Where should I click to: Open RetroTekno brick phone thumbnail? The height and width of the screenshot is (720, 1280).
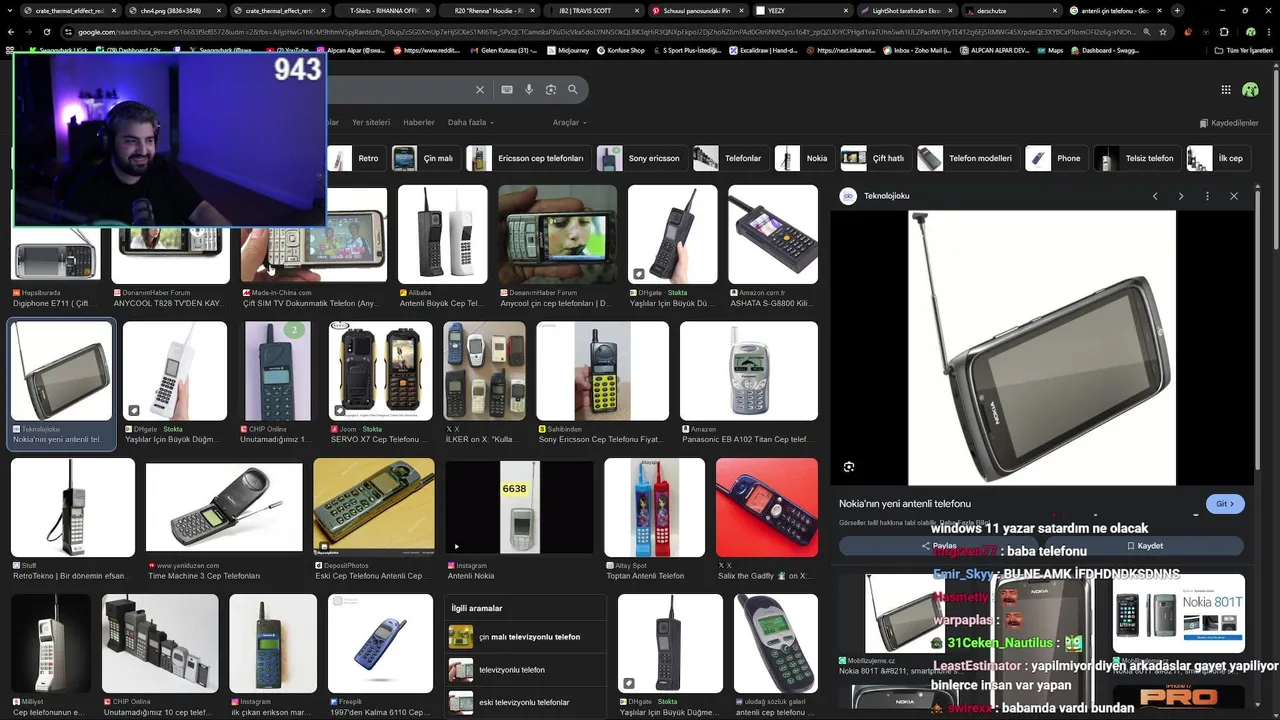[73, 508]
